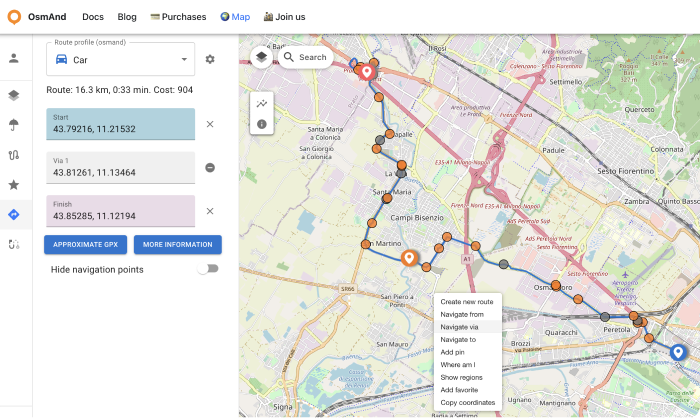Clear the Finish point coordinates
Viewport: 700px width, 420px height.
(210, 211)
